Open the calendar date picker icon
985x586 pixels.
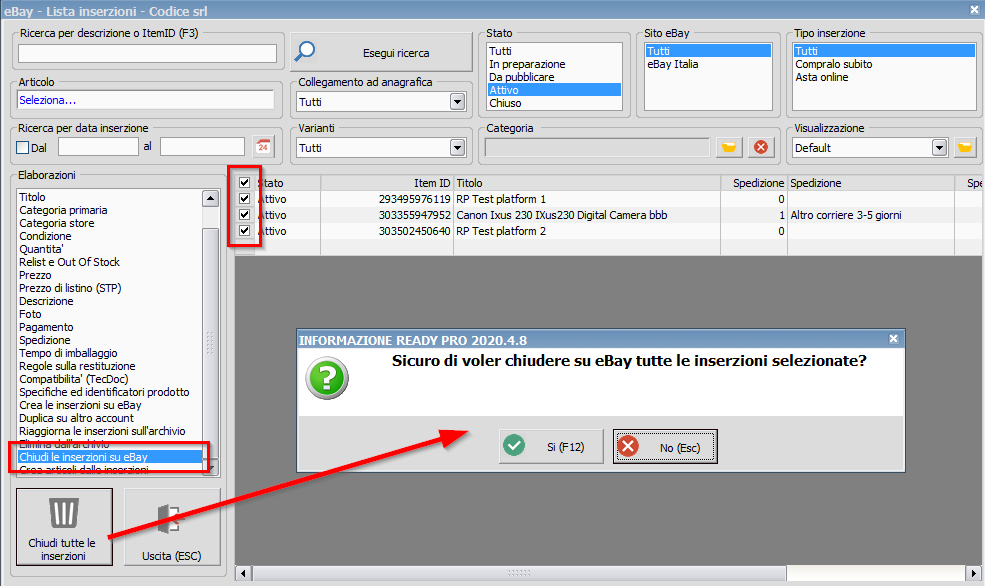[x=263, y=147]
